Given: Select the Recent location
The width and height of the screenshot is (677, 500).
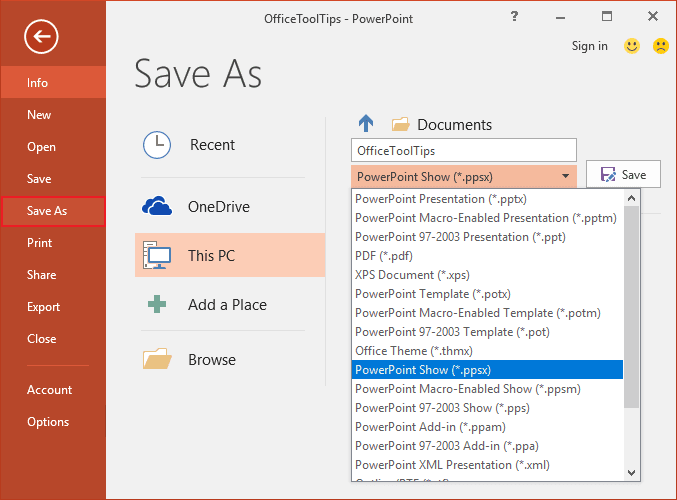Looking at the screenshot, I should (x=230, y=145).
